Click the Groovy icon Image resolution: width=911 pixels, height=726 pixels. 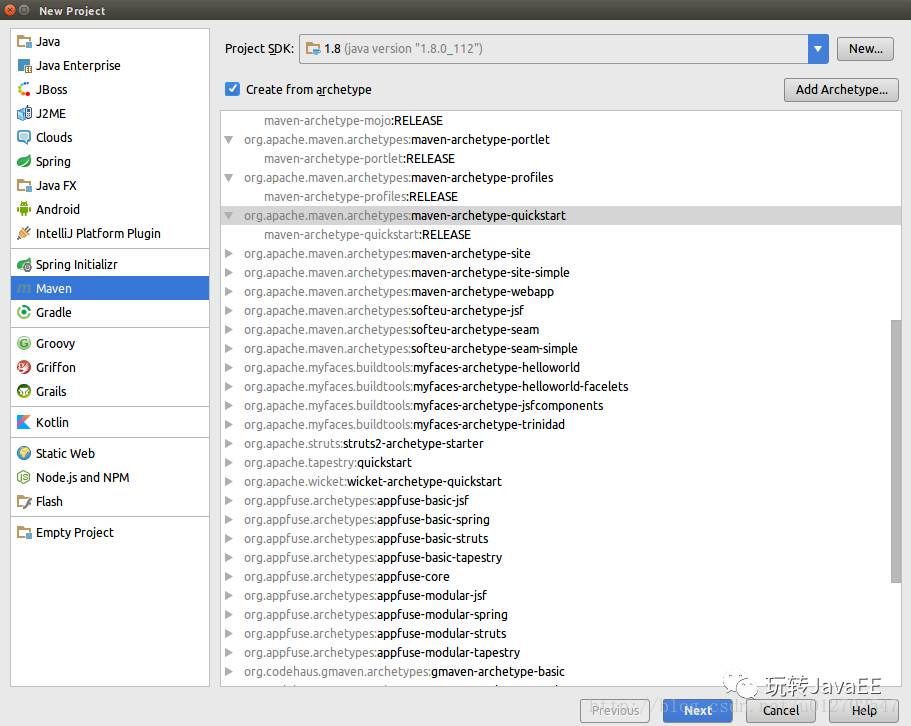[24, 344]
